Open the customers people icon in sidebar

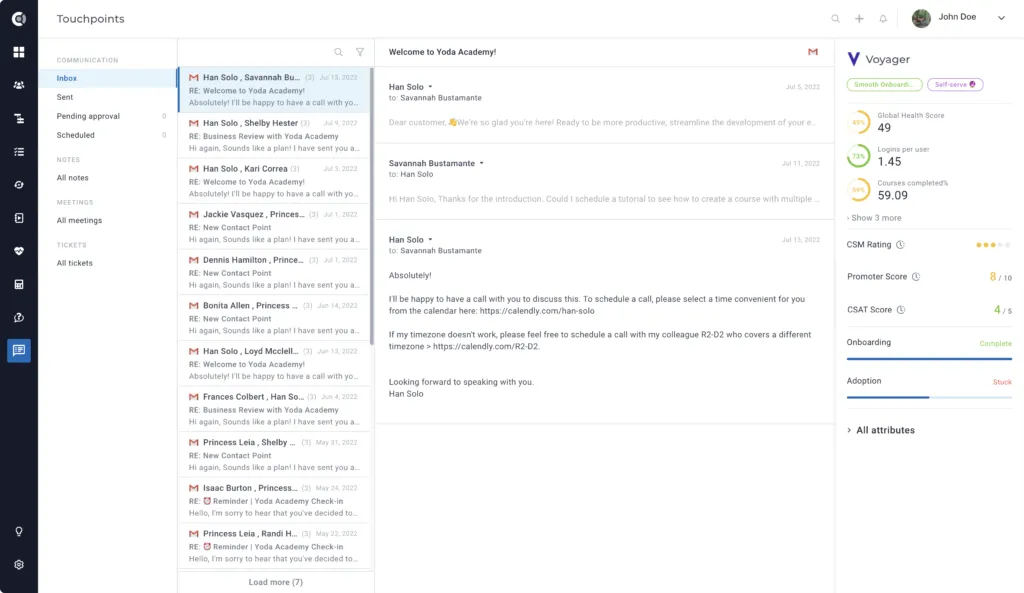coord(19,85)
